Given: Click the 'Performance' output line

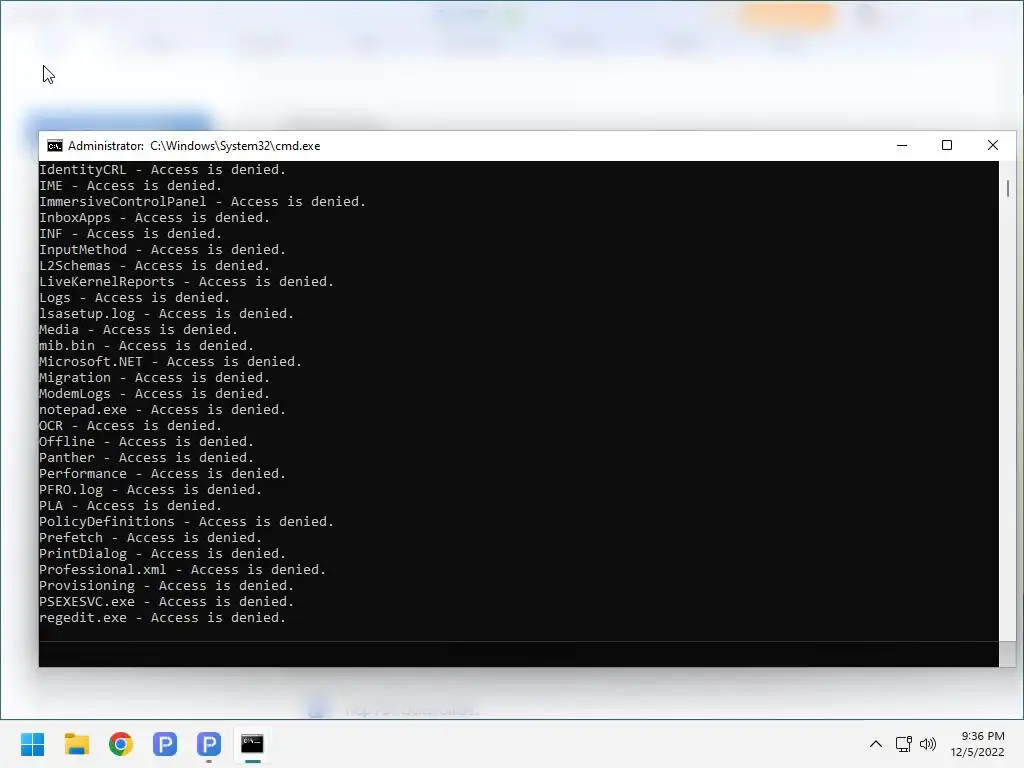Looking at the screenshot, I should [163, 473].
